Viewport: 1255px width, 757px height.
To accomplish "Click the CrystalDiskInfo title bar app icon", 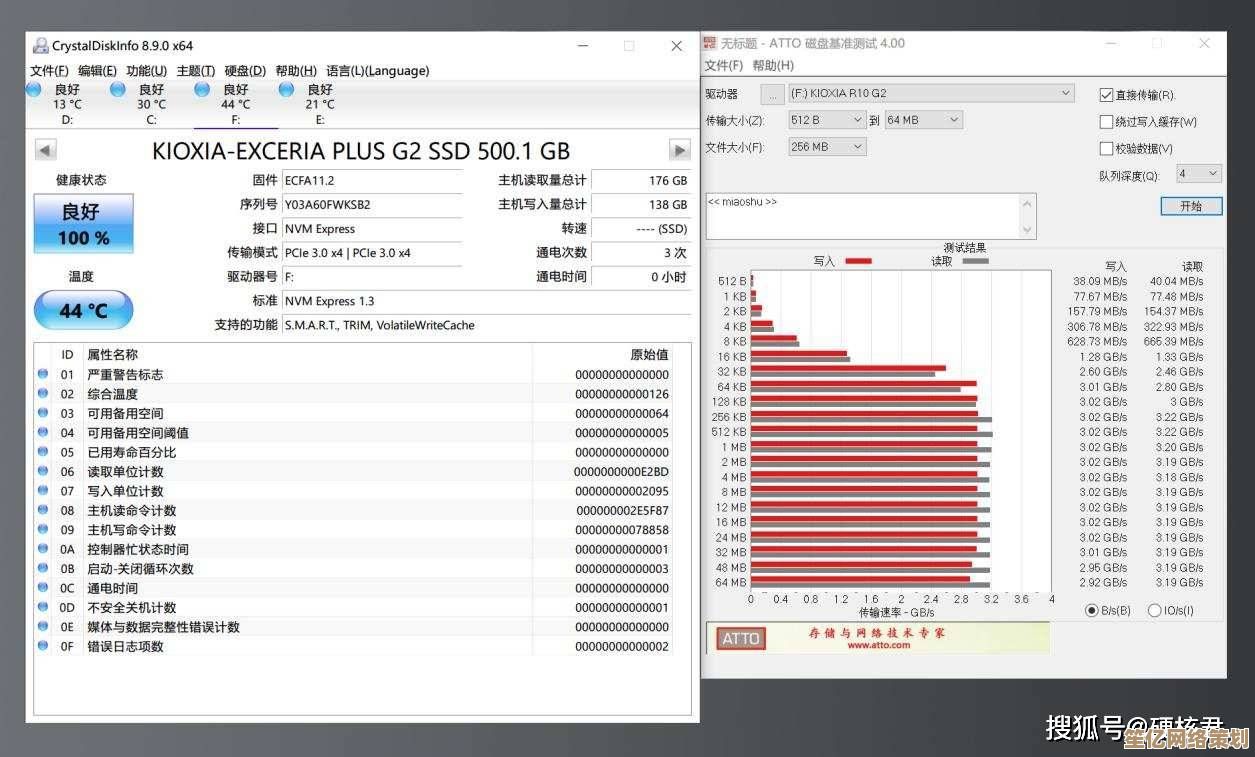I will [41, 46].
